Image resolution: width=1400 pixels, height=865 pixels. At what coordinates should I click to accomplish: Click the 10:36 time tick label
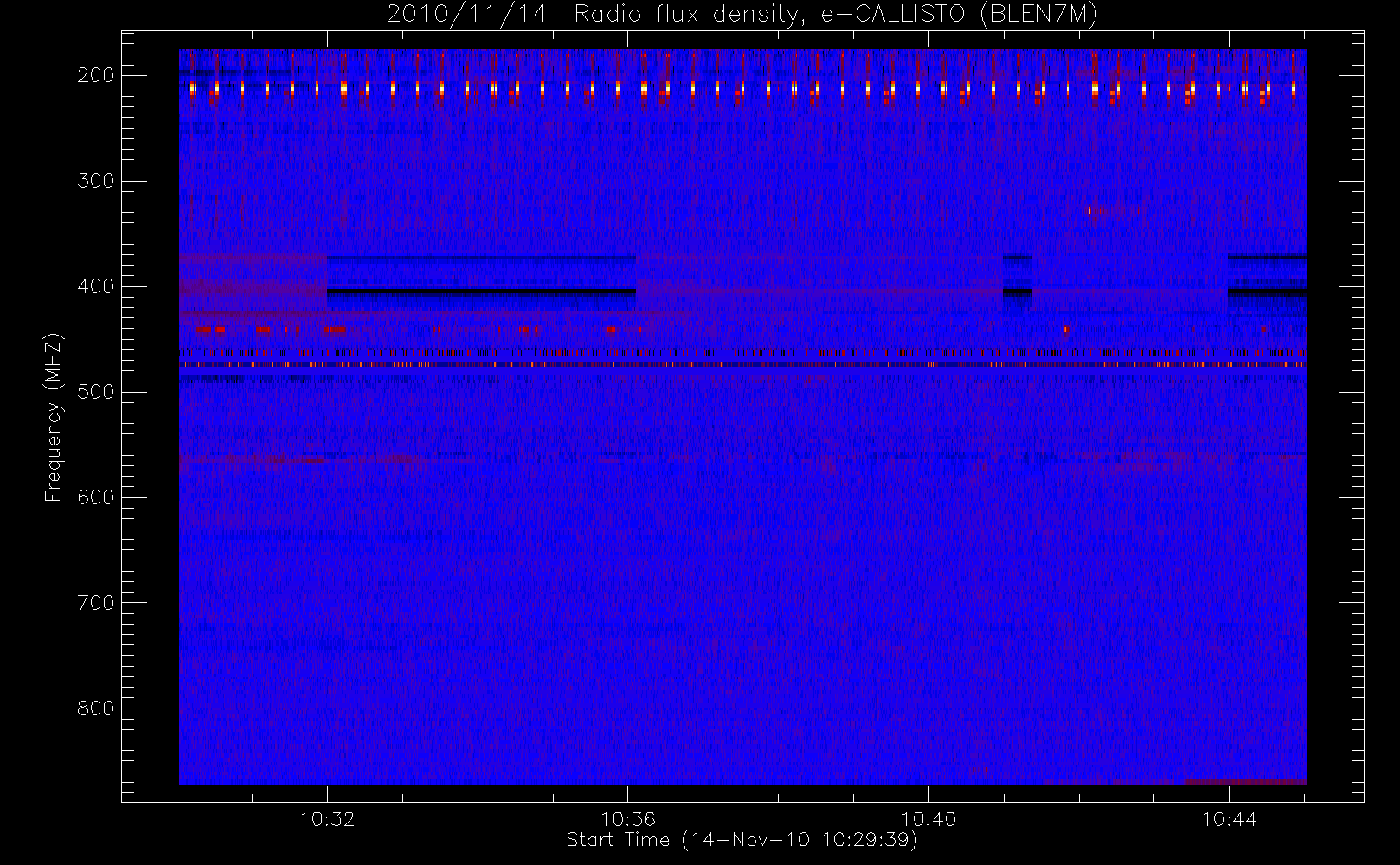coord(628,819)
